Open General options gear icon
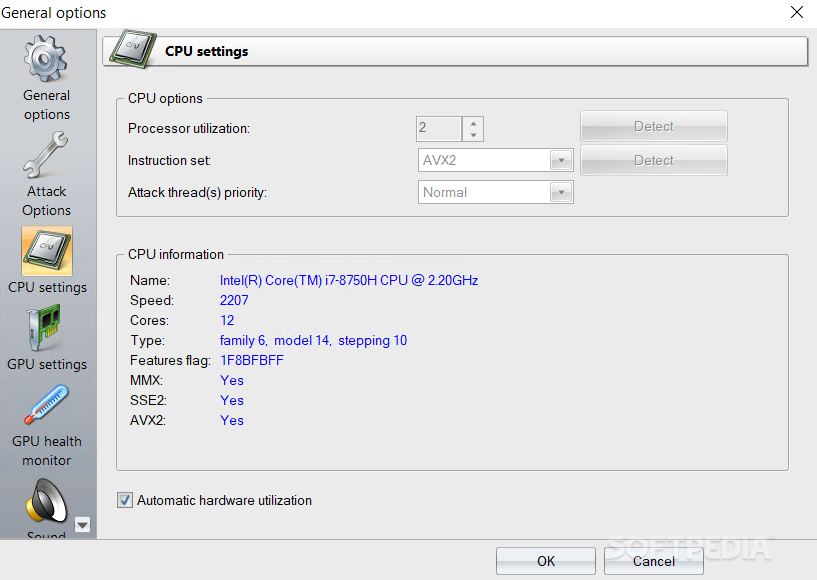817x580 pixels. point(46,58)
